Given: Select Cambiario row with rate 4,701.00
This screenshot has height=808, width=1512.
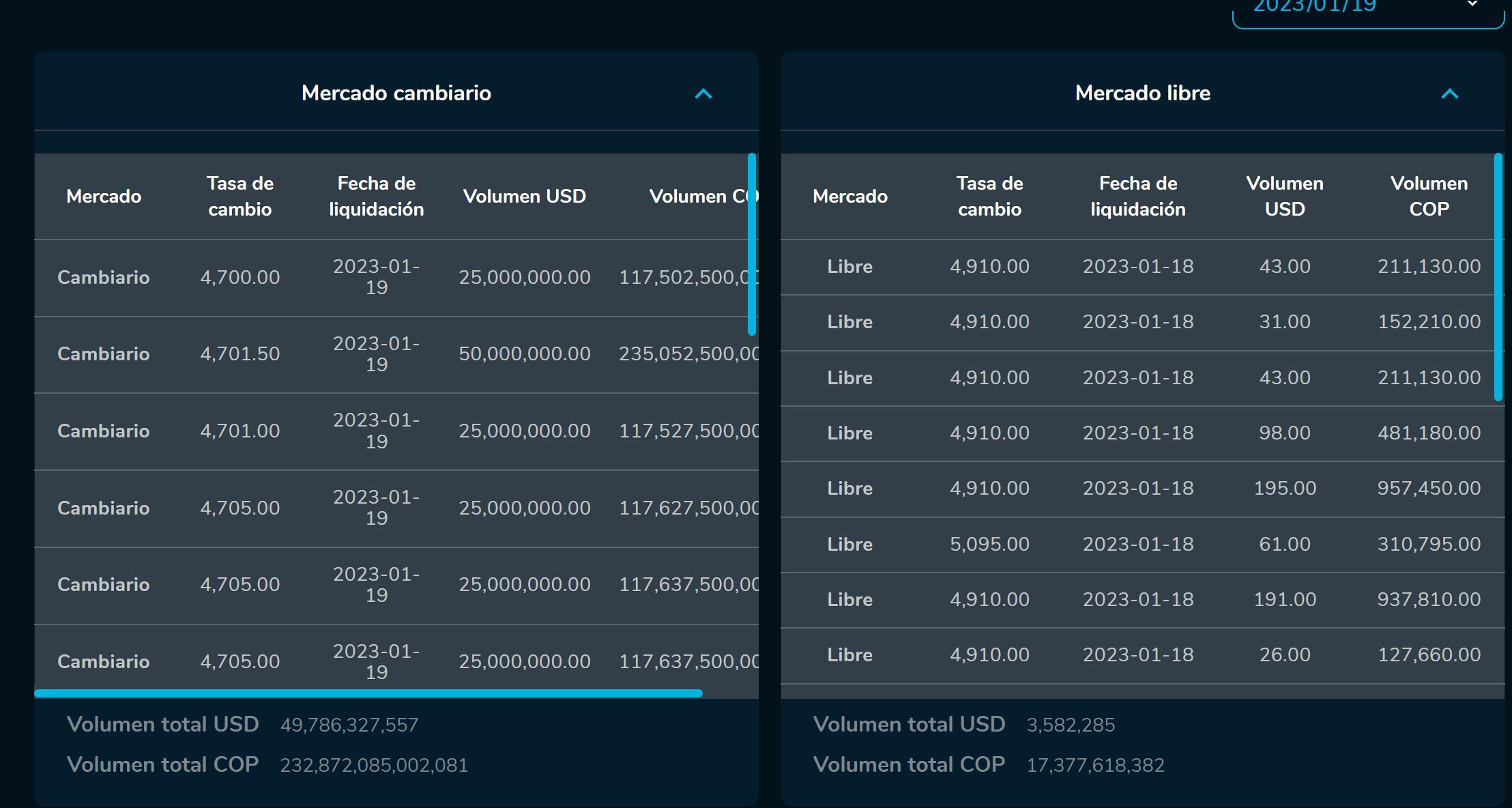Looking at the screenshot, I should [x=239, y=431].
